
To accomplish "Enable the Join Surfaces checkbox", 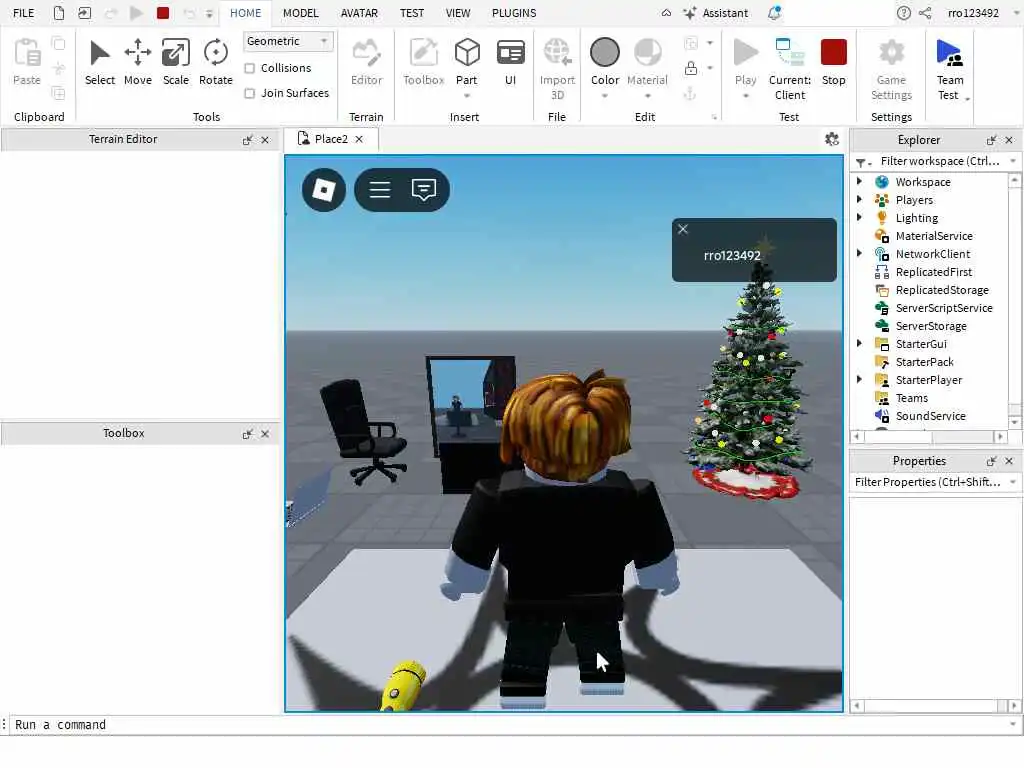I will click(249, 93).
